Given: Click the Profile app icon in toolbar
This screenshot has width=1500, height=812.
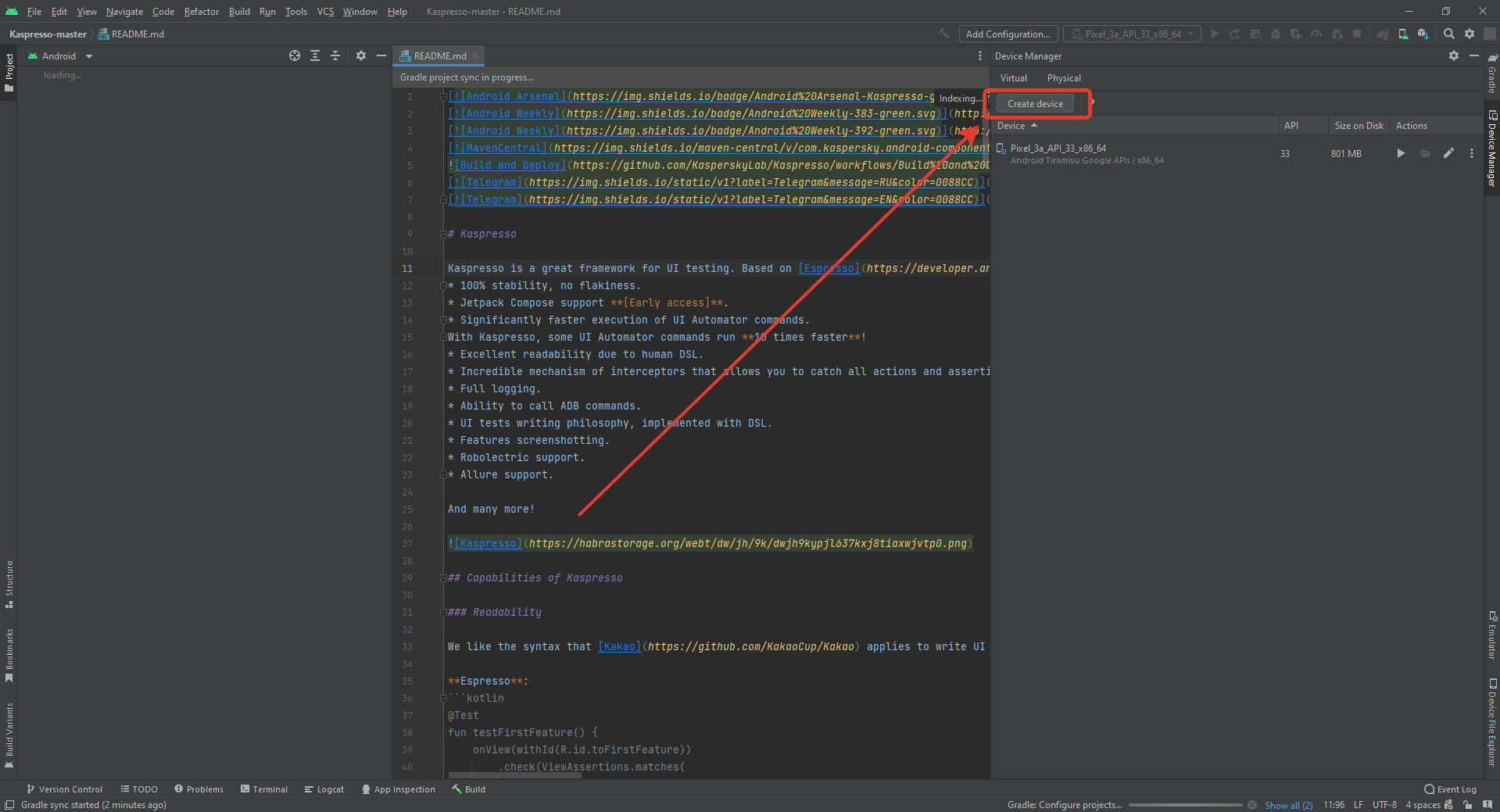Looking at the screenshot, I should (x=1316, y=34).
